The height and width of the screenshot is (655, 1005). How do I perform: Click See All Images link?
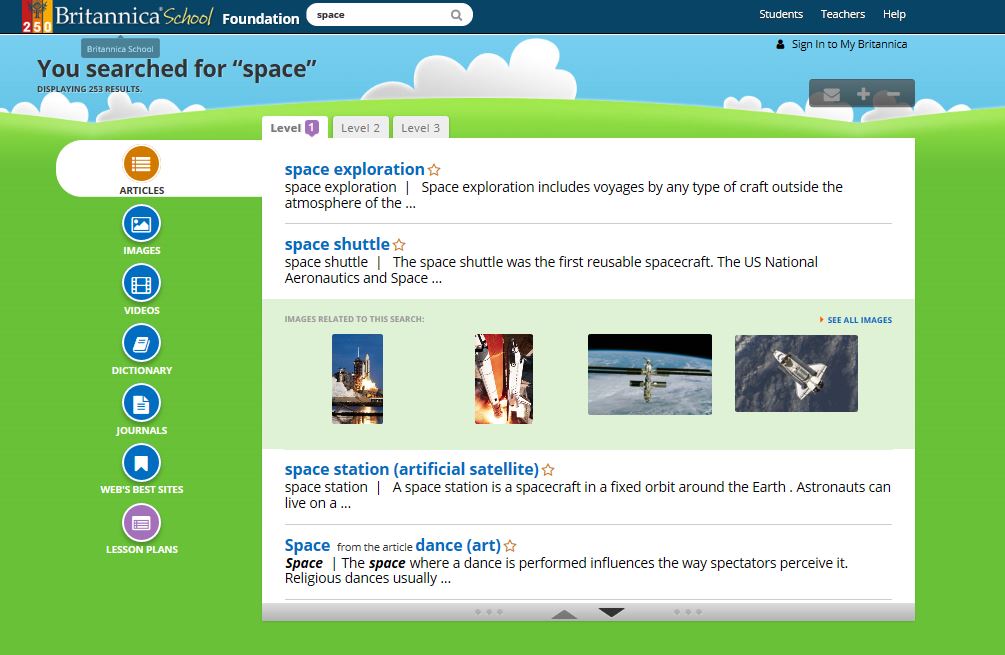pyautogui.click(x=859, y=320)
